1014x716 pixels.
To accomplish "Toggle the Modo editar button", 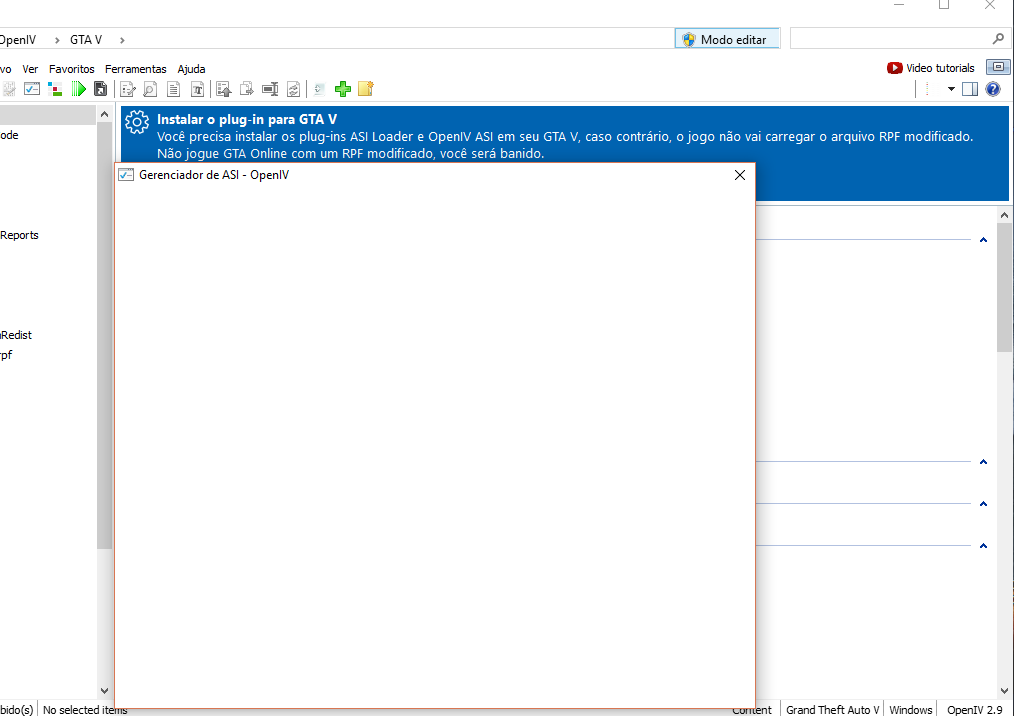I will (725, 39).
